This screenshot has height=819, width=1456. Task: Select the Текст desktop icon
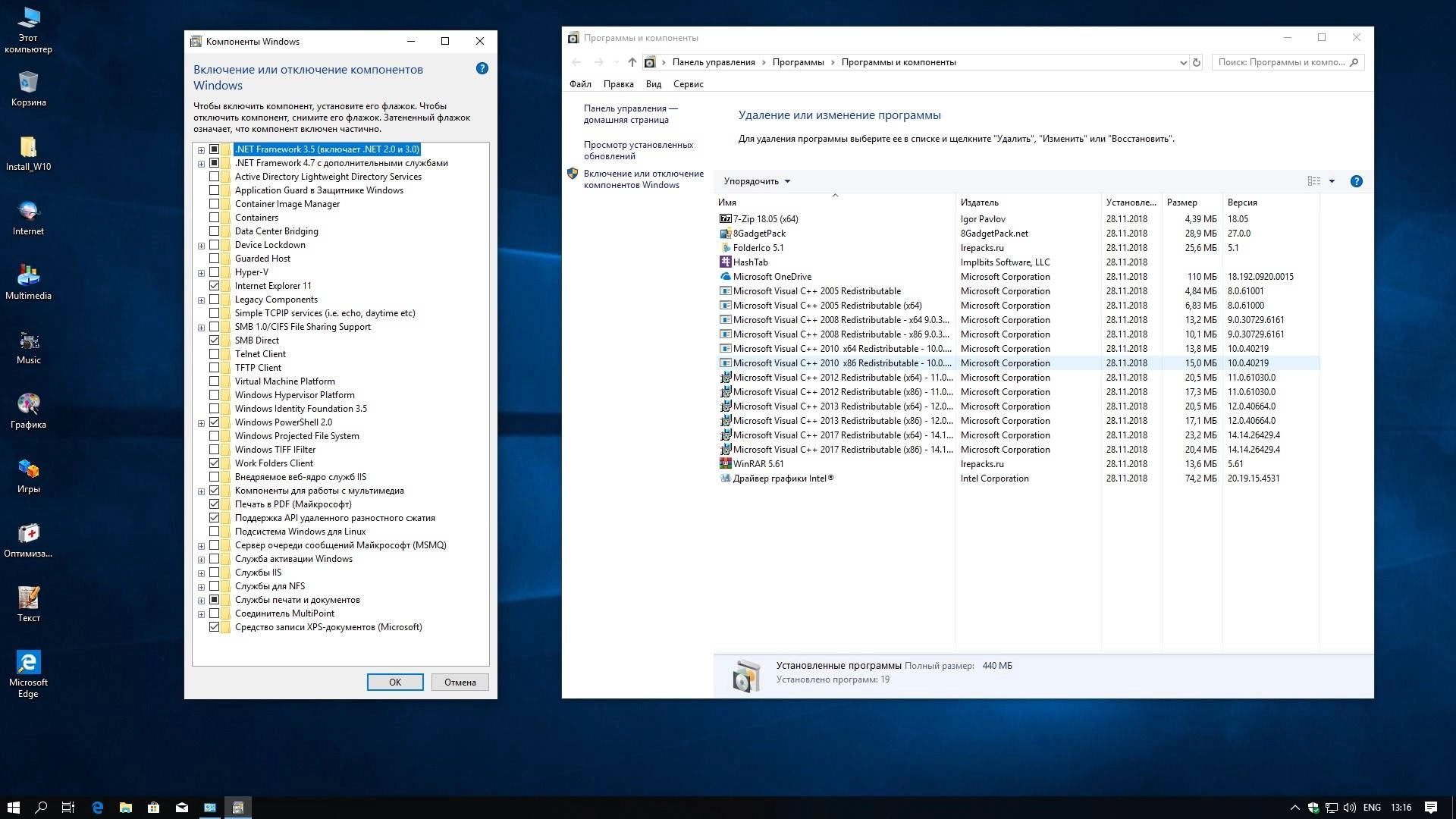[x=28, y=604]
